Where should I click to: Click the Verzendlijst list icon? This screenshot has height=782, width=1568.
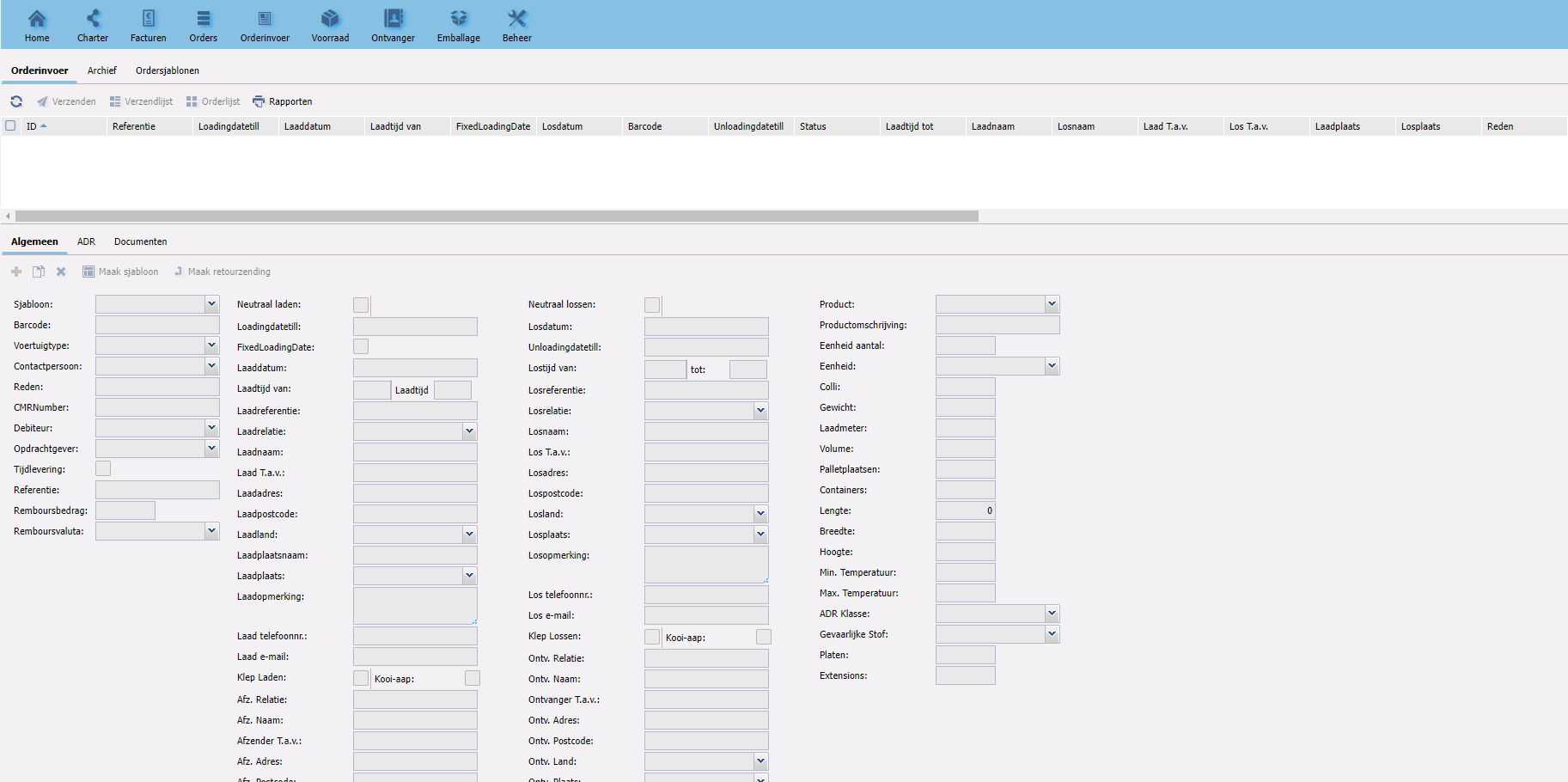click(x=115, y=101)
